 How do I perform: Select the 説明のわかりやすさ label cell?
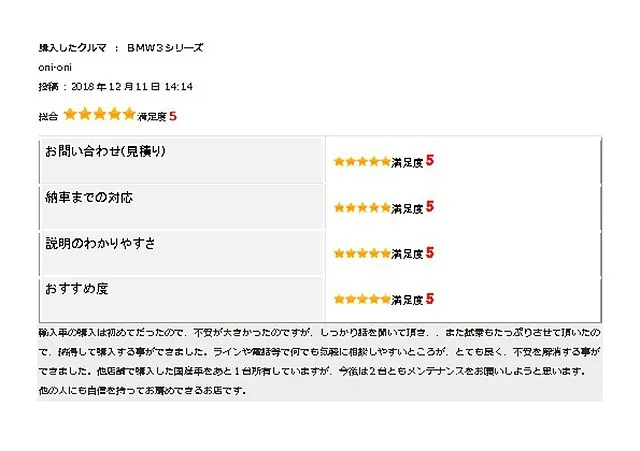pos(182,253)
